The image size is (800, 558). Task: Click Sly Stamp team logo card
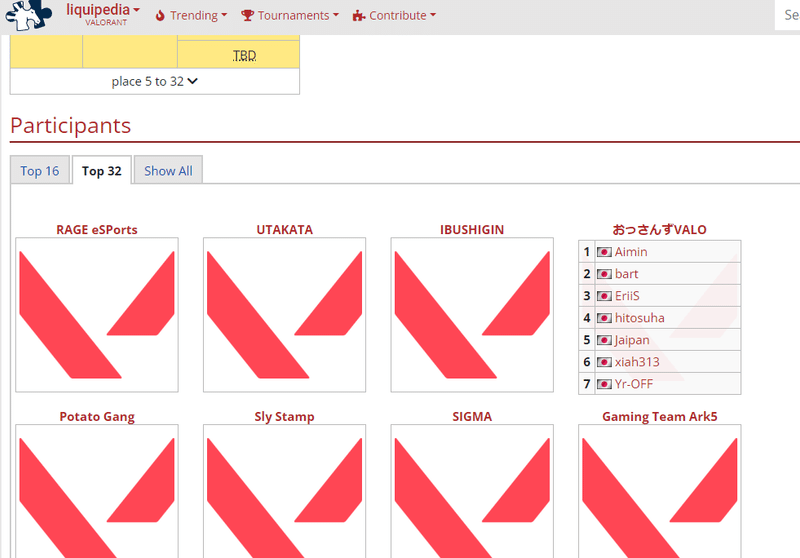click(285, 491)
